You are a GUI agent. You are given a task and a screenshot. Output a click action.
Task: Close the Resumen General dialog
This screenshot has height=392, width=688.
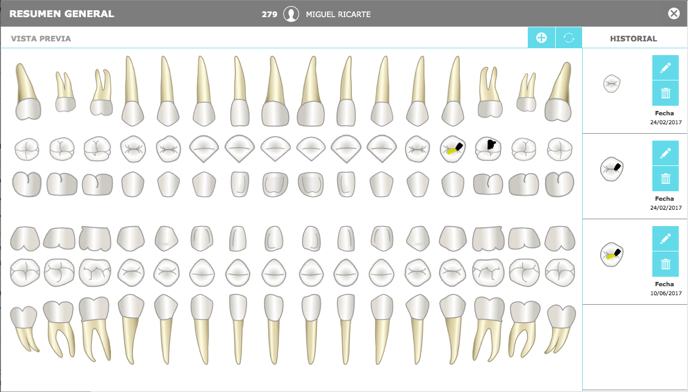tap(674, 14)
